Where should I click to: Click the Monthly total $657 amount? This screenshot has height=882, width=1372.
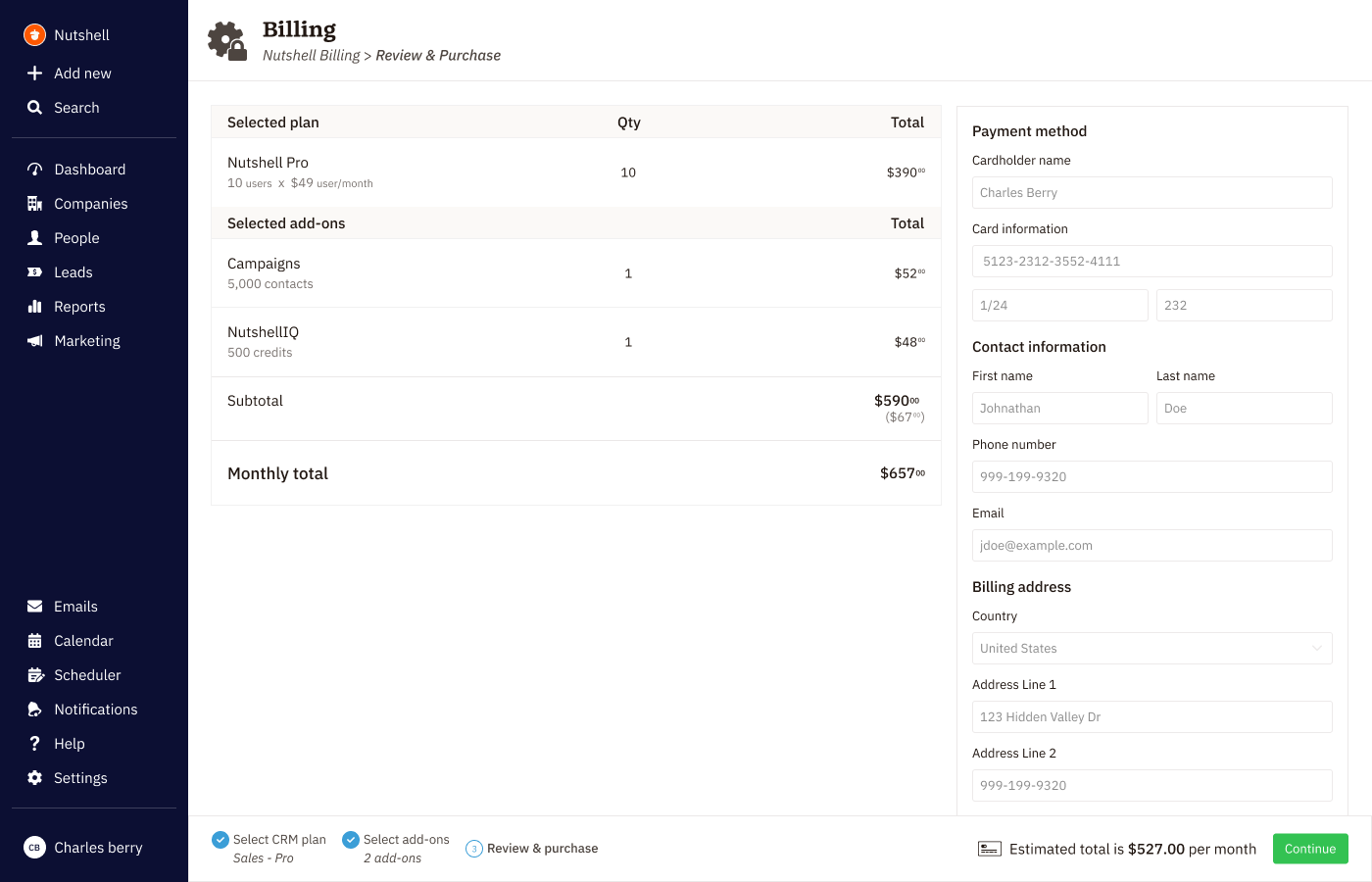903,473
